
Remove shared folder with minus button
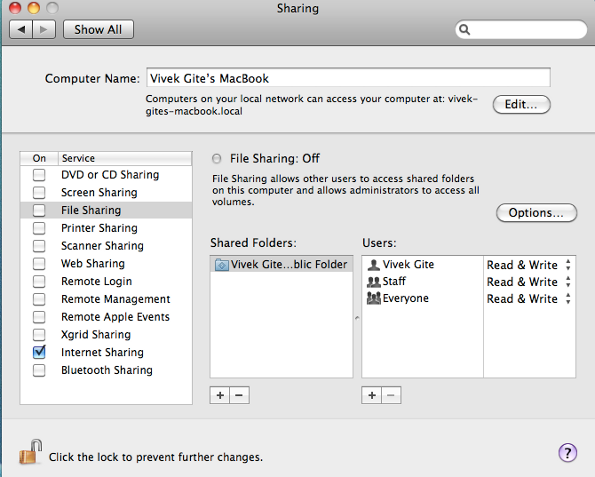click(x=239, y=395)
